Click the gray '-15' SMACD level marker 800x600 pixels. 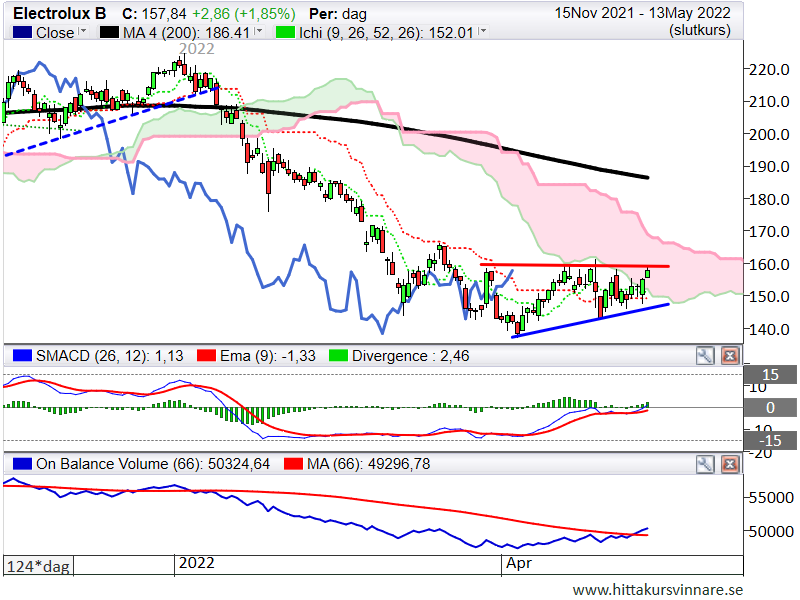coord(770,440)
